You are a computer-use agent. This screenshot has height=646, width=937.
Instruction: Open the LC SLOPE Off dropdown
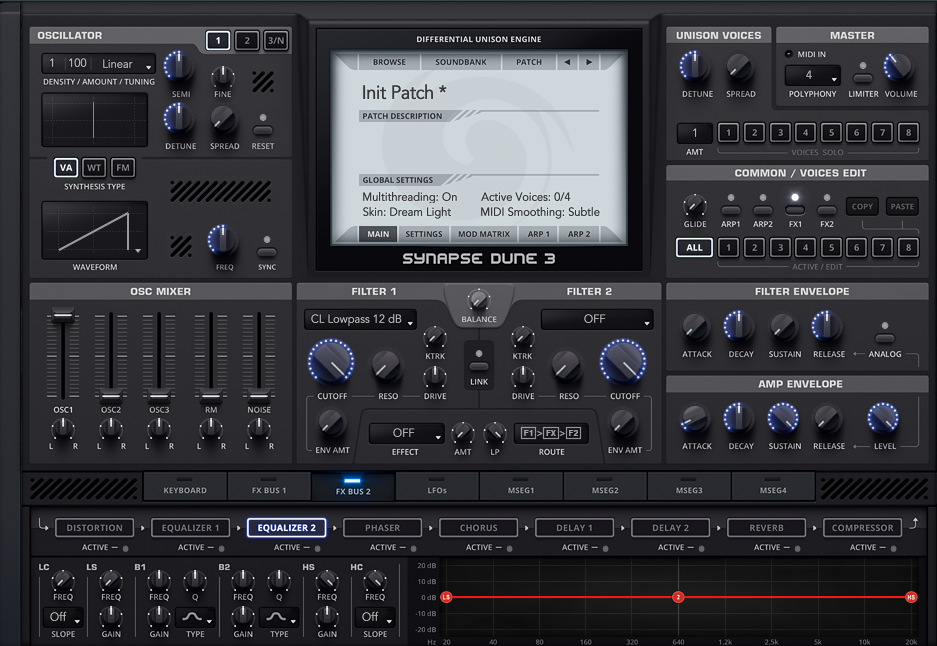coord(62,616)
